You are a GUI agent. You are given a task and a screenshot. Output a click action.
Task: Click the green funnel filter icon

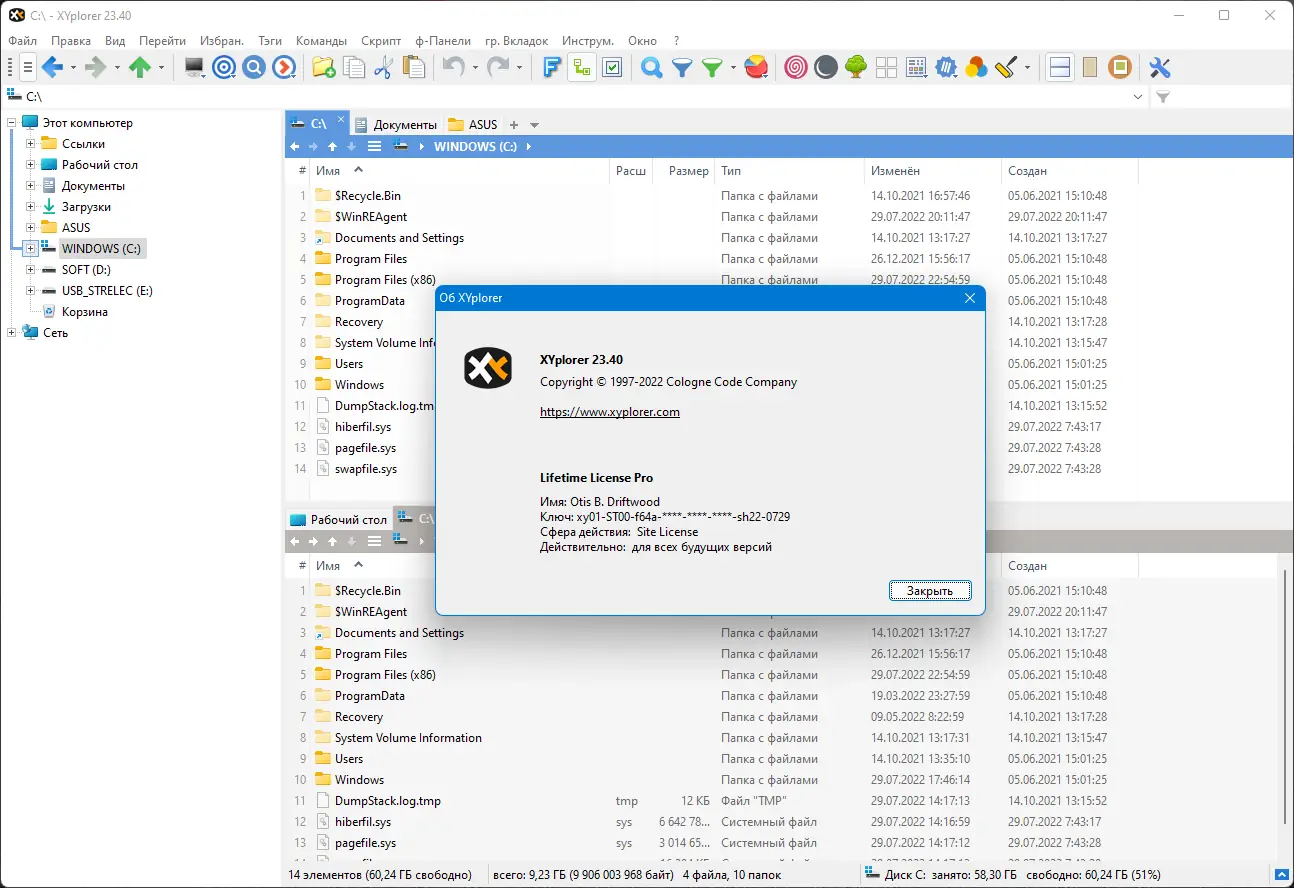[712, 68]
